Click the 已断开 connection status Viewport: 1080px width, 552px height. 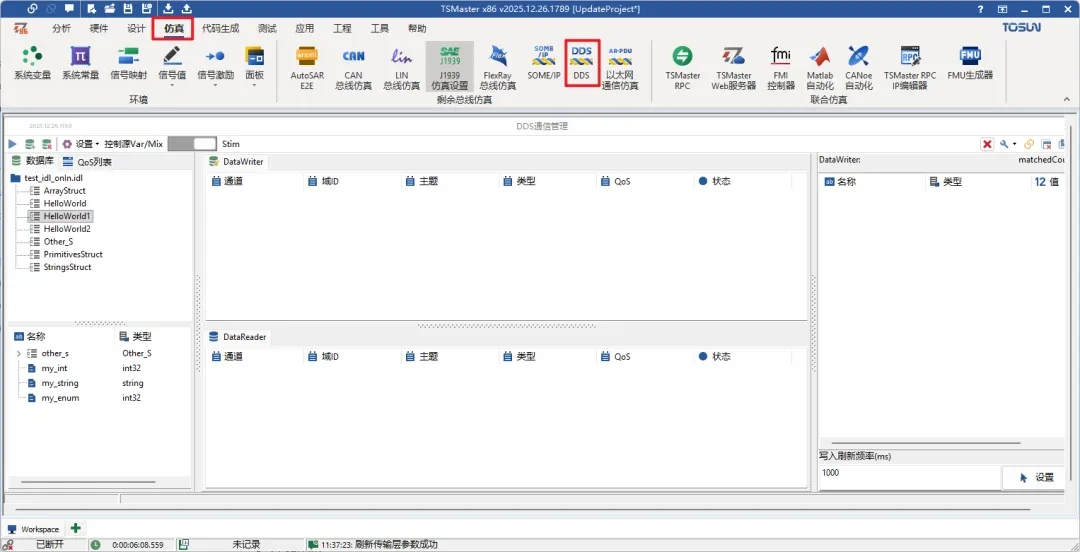[x=50, y=544]
